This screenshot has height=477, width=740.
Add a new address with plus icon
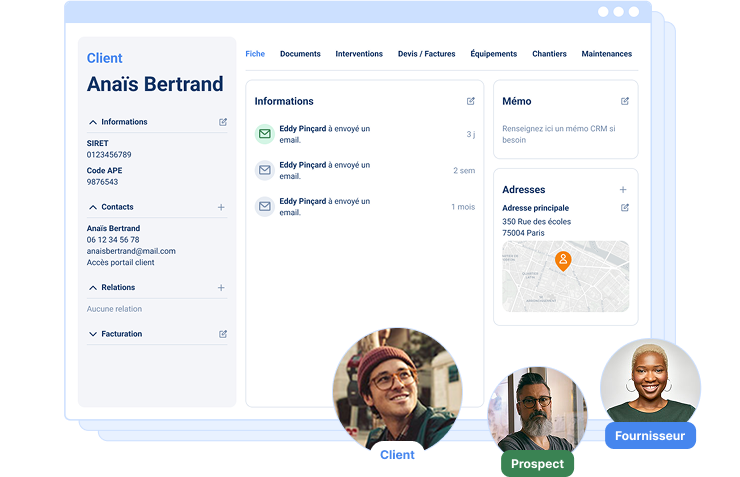click(623, 190)
